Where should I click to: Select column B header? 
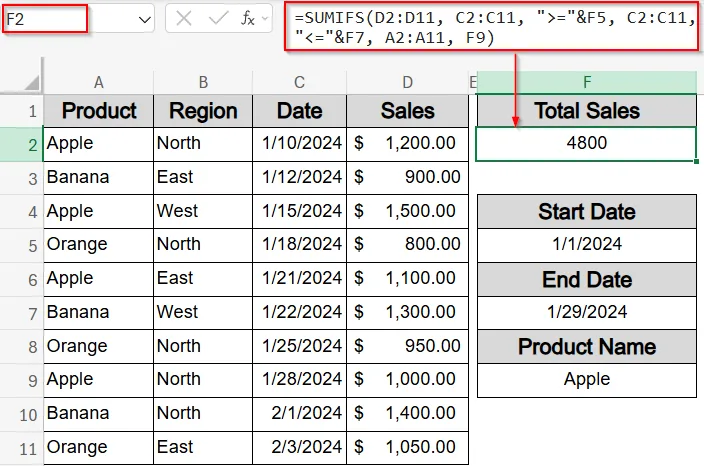click(x=203, y=82)
